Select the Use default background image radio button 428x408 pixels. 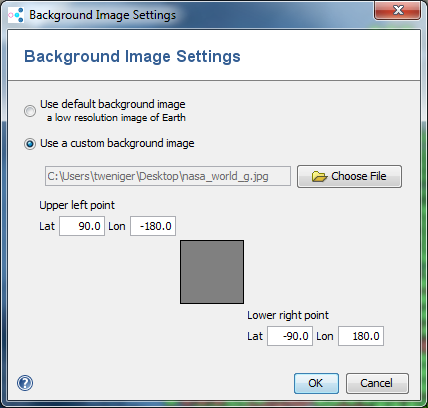click(x=30, y=111)
